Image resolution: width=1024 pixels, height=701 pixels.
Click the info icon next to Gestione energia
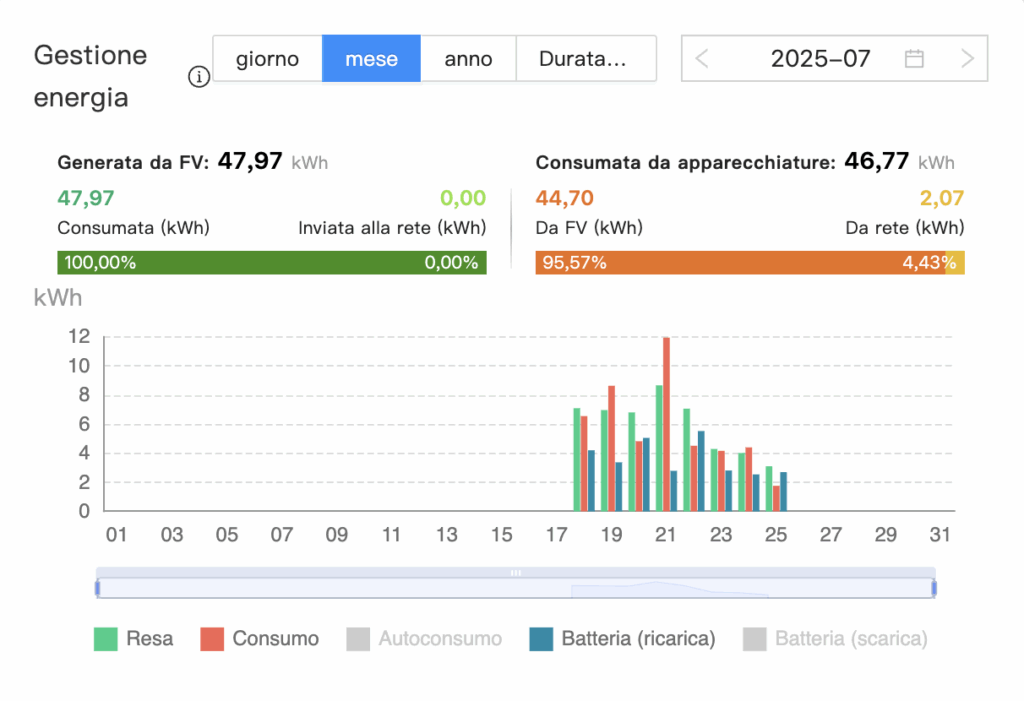pyautogui.click(x=199, y=77)
